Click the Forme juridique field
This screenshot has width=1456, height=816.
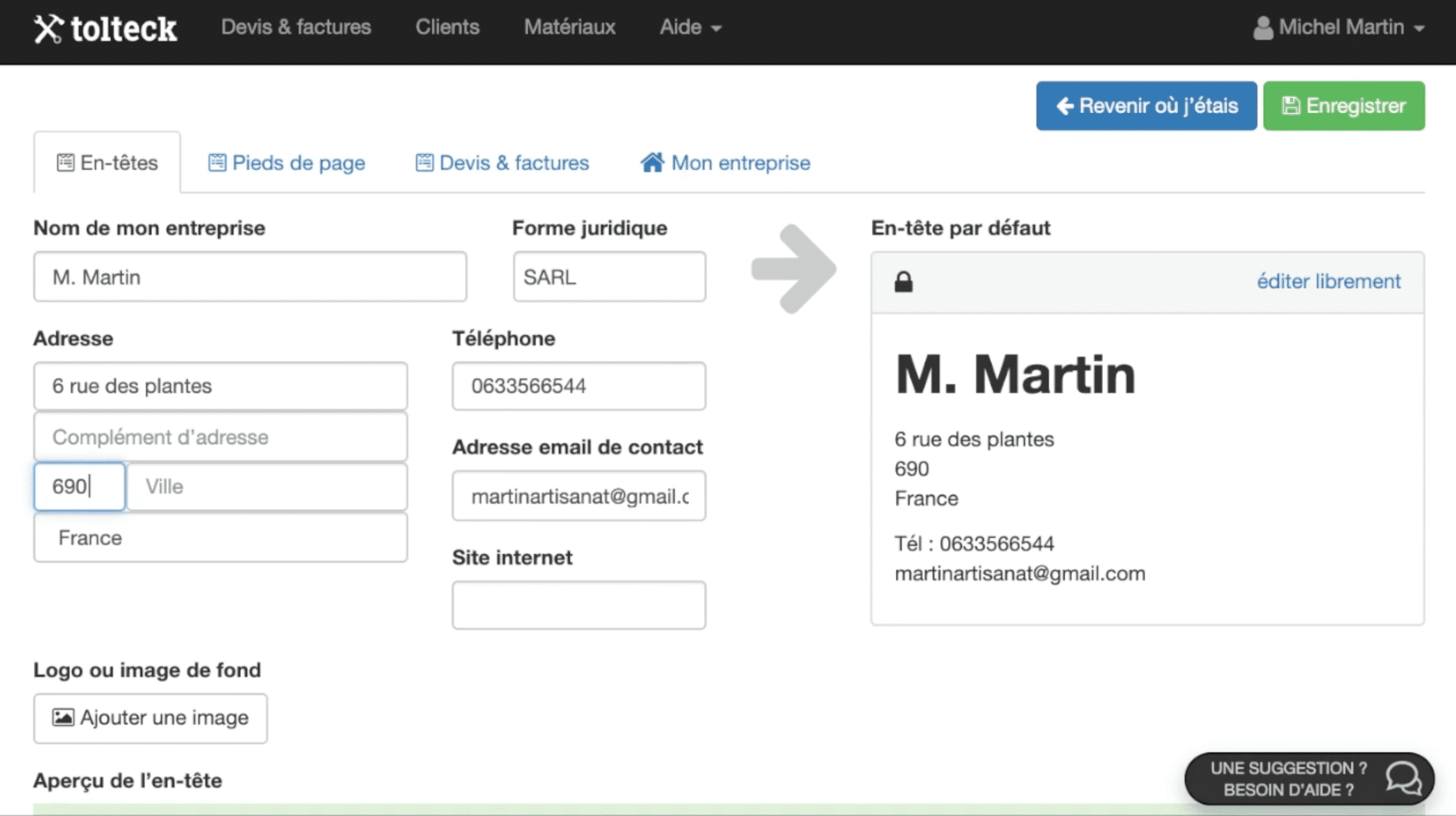[x=609, y=277]
